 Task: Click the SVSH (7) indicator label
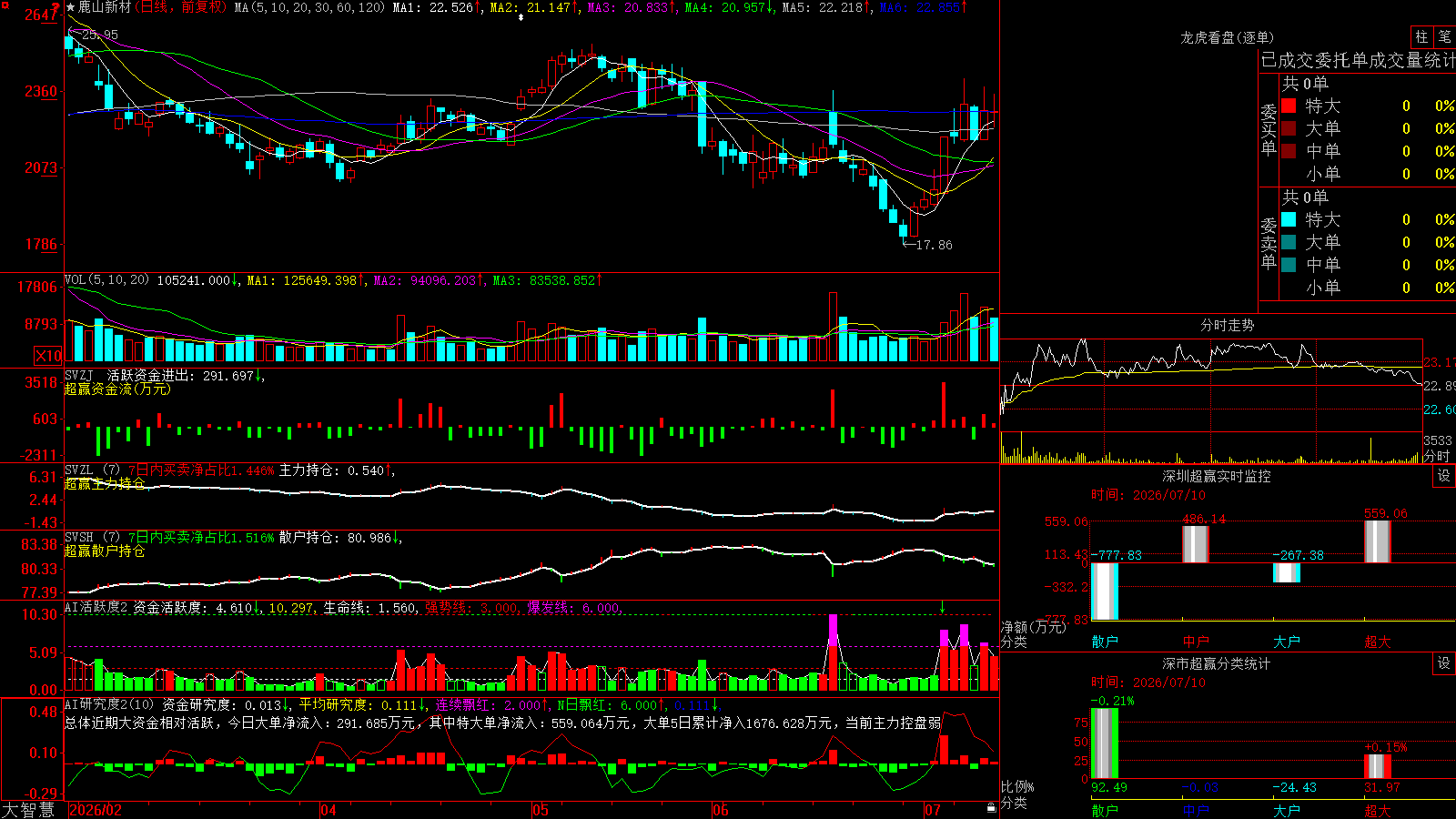pos(92,537)
